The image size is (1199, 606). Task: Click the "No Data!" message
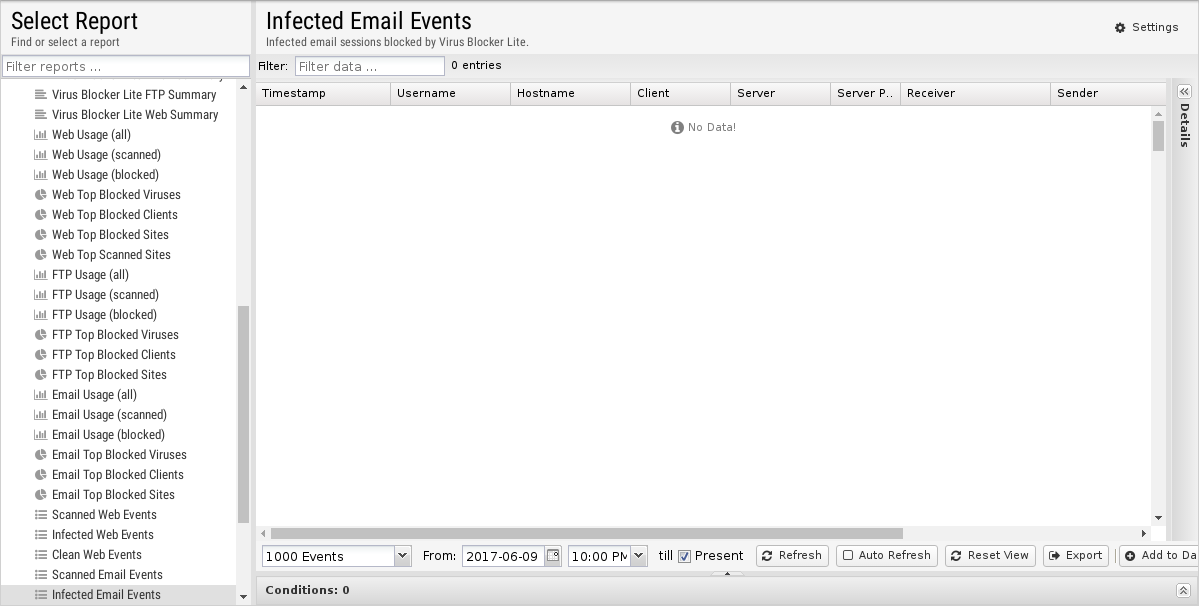click(x=703, y=128)
